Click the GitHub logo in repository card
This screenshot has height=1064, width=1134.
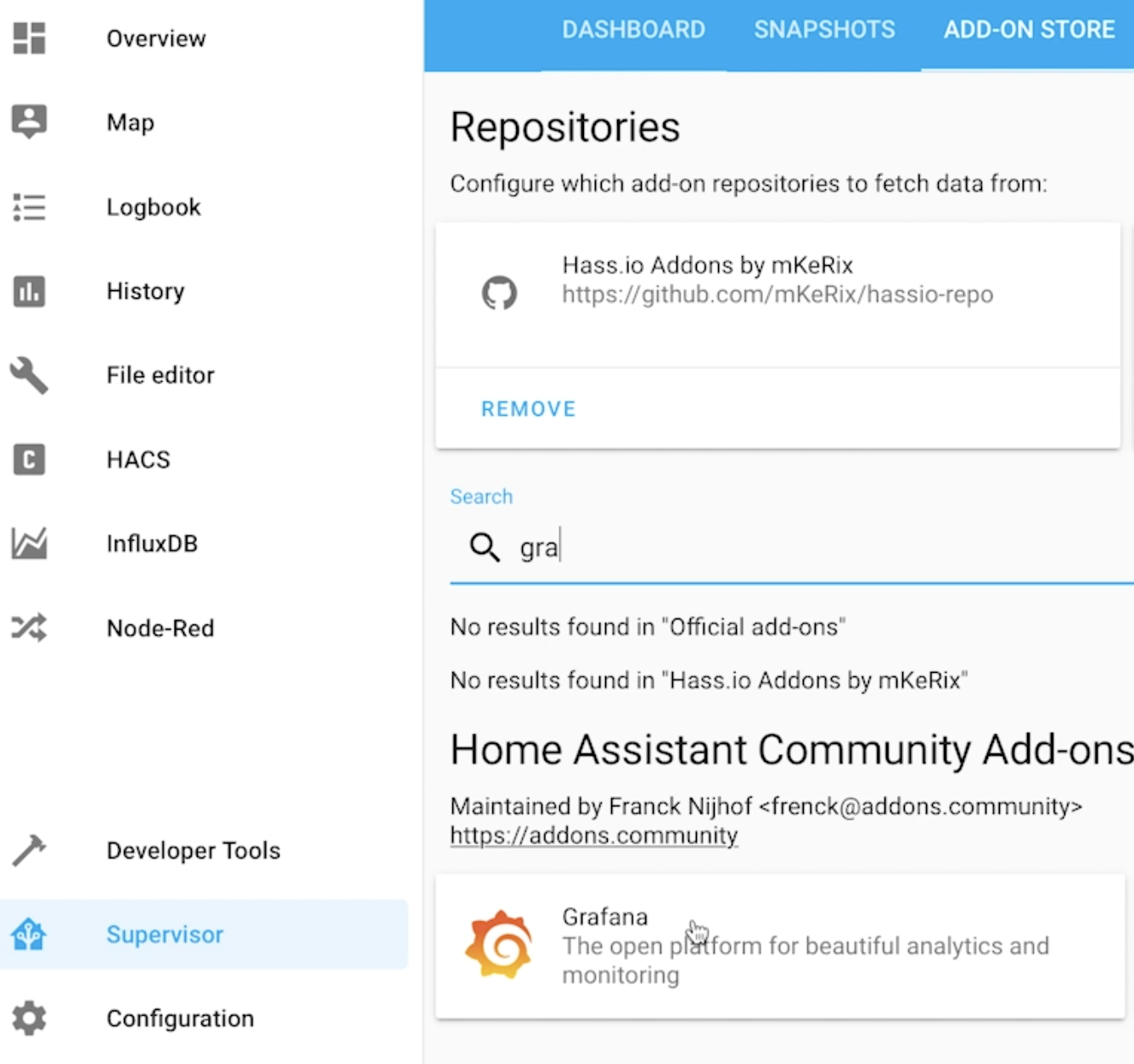(499, 293)
